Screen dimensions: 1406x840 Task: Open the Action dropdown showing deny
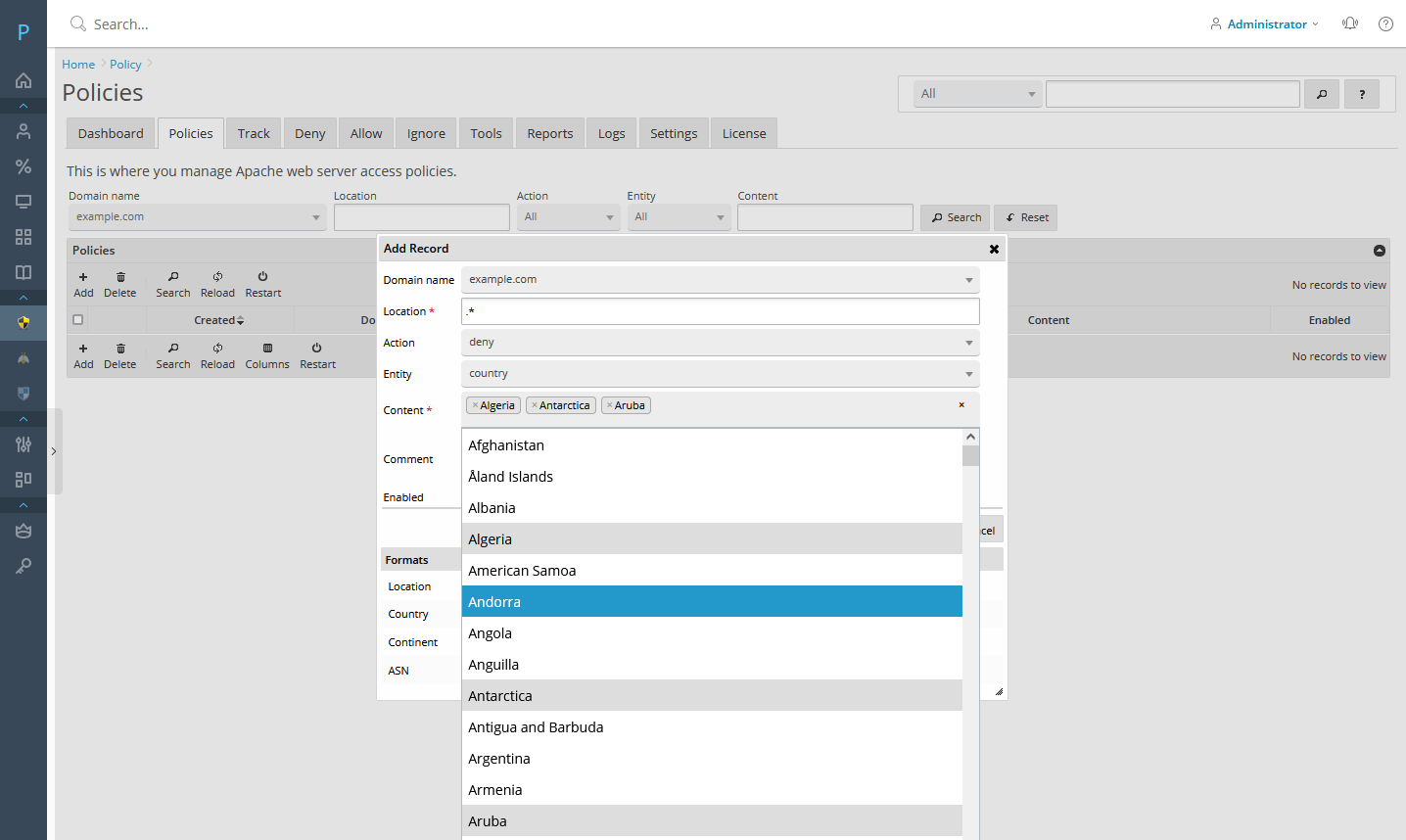click(720, 343)
